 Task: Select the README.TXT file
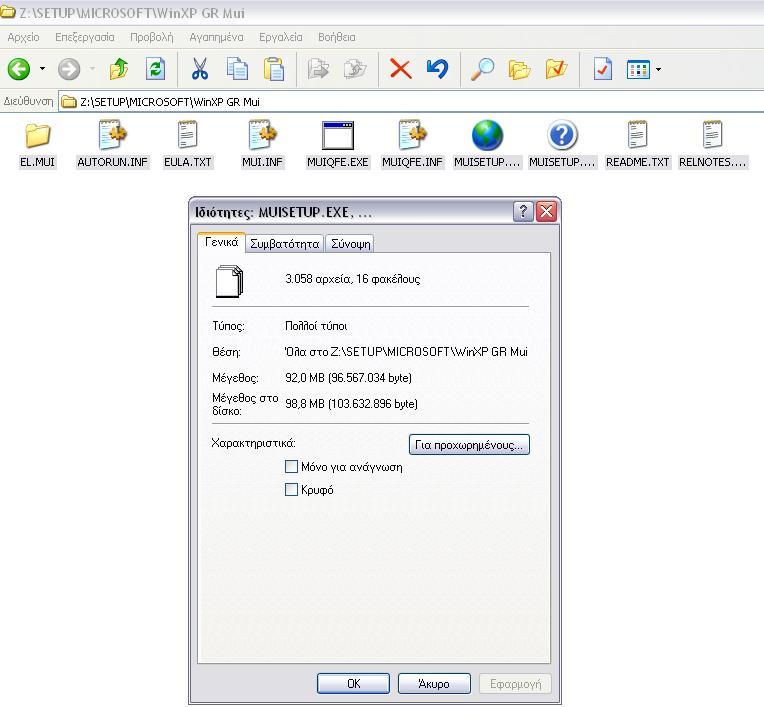pyautogui.click(x=637, y=145)
